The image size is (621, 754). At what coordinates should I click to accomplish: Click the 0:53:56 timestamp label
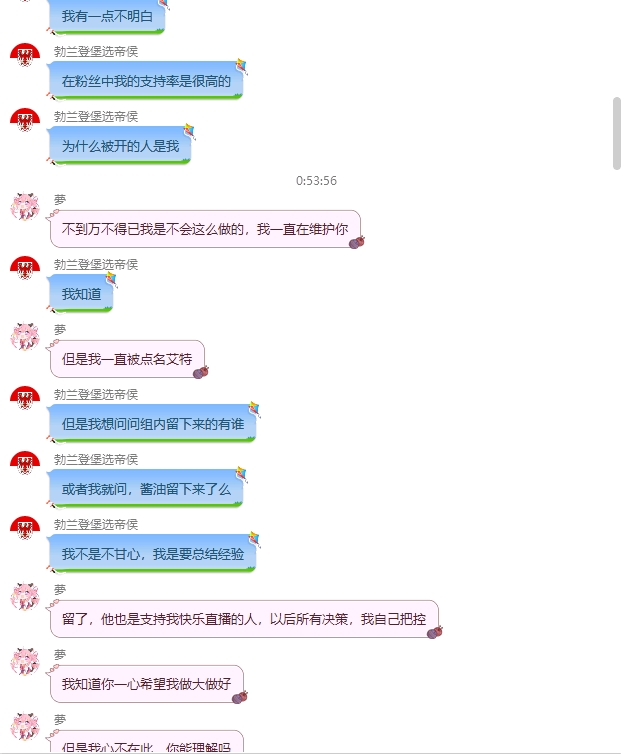click(316, 181)
